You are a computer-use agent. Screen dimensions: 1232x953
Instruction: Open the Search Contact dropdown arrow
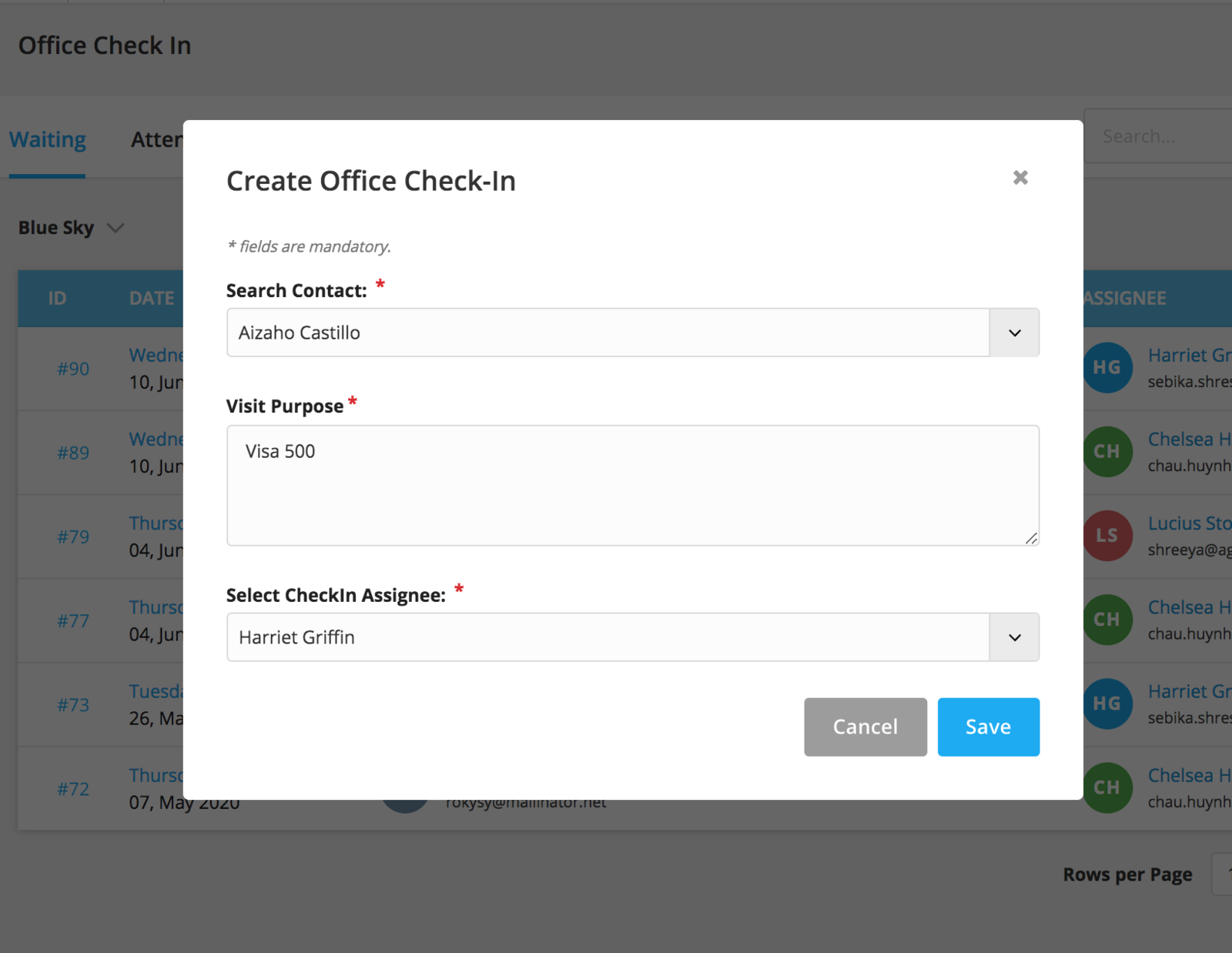click(x=1014, y=333)
